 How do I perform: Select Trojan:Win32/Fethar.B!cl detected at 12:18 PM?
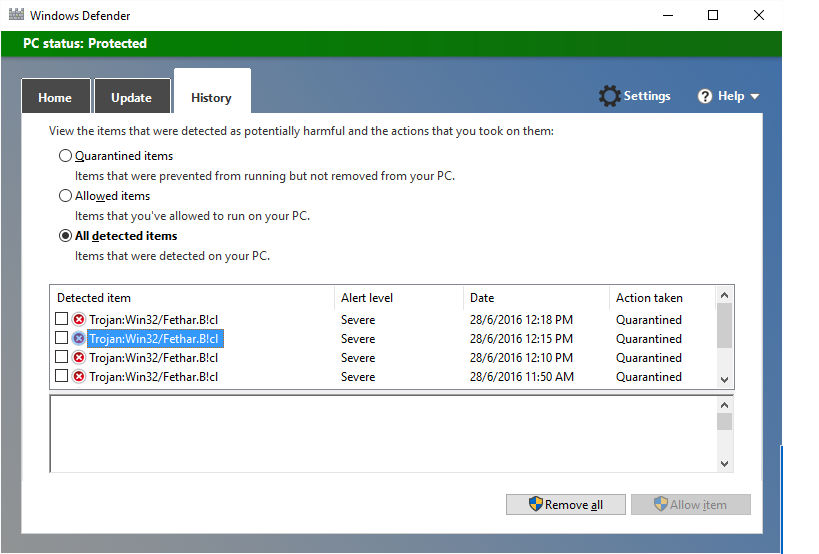(x=154, y=320)
